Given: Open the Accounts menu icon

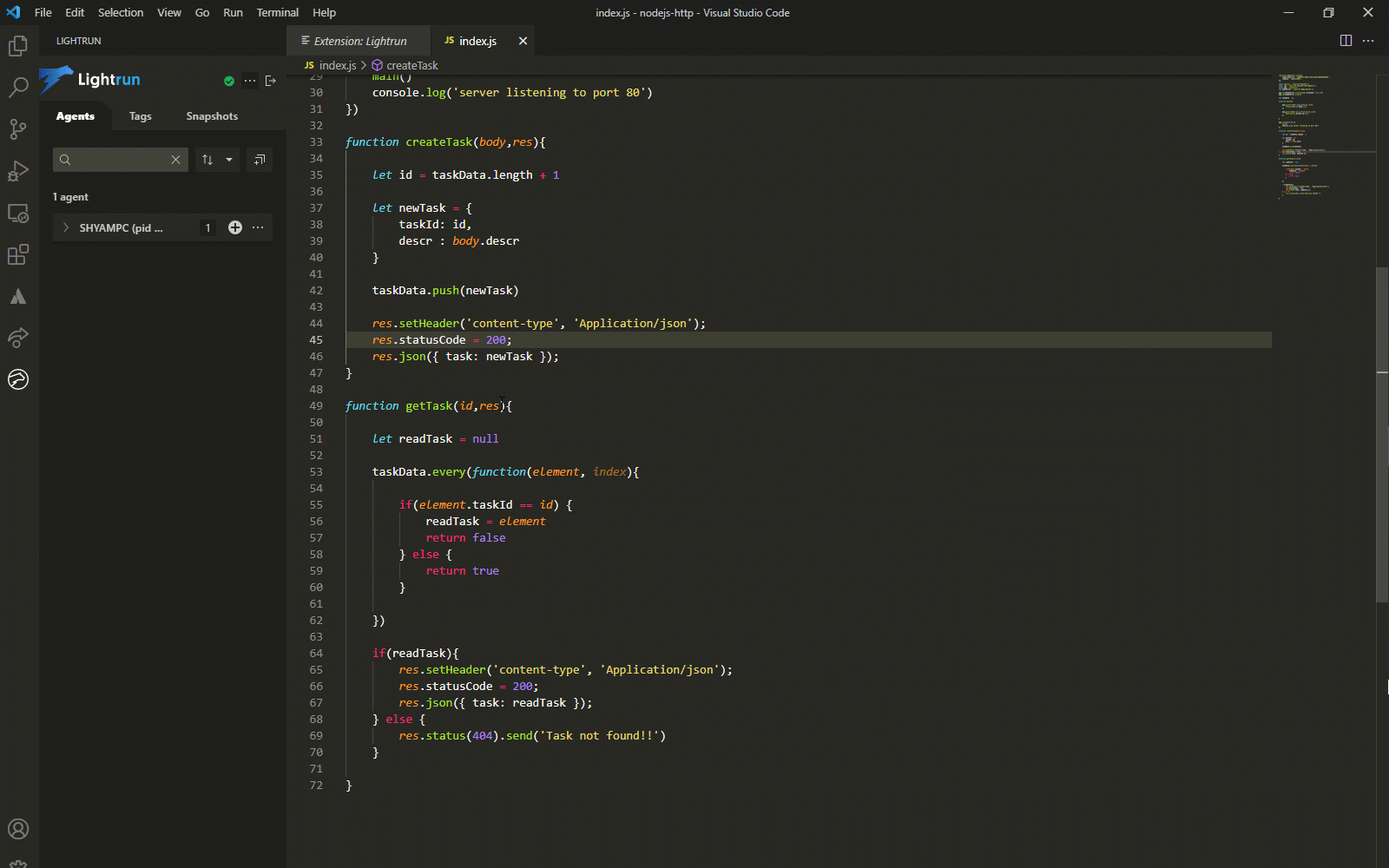Looking at the screenshot, I should pos(17,829).
